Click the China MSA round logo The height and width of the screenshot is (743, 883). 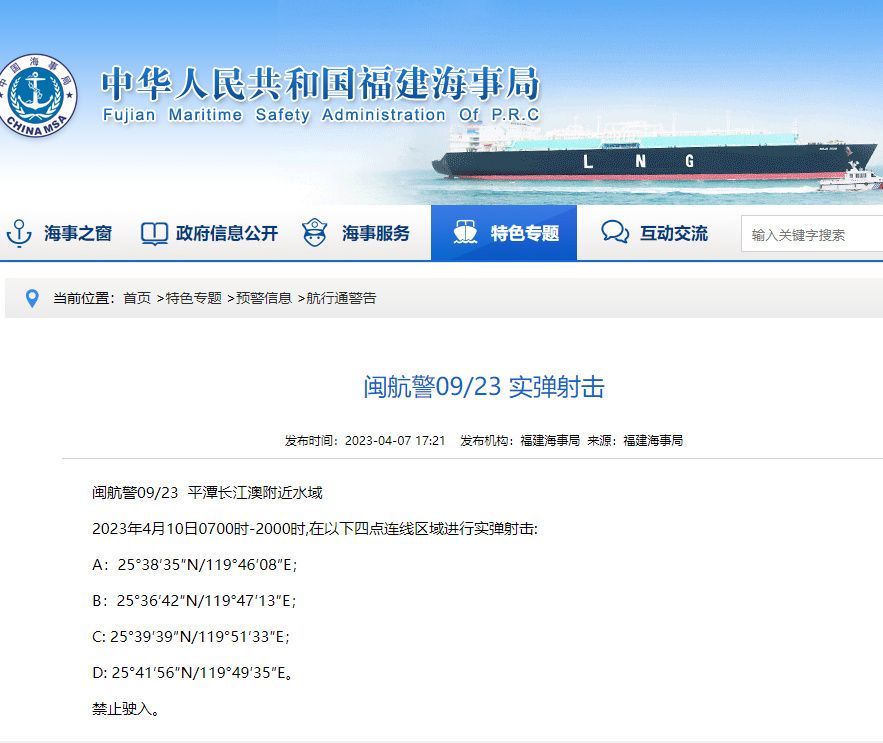click(37, 96)
